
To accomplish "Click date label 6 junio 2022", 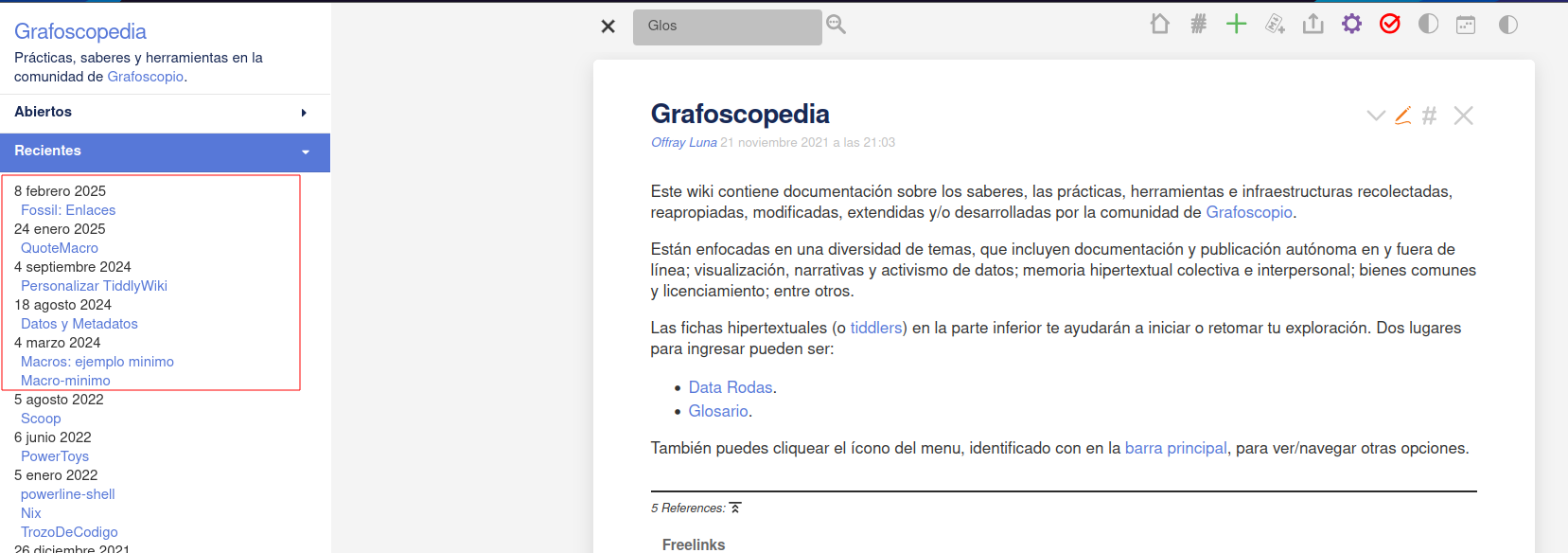I will tap(53, 437).
